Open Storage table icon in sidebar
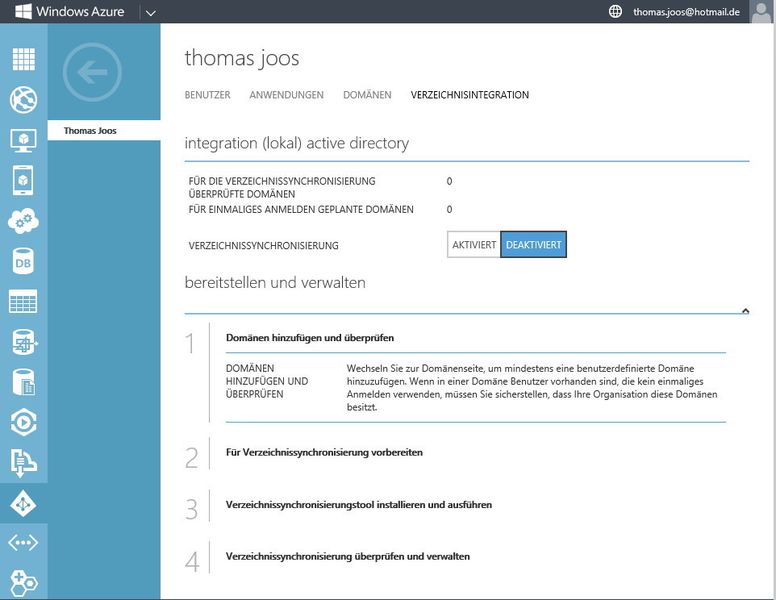 (23, 301)
